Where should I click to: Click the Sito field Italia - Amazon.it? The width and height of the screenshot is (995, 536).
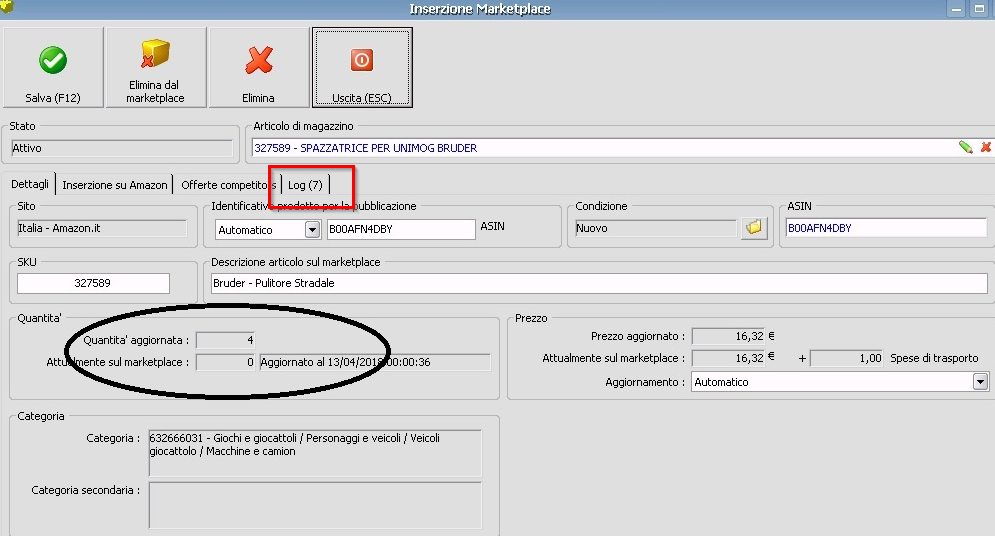(x=102, y=228)
